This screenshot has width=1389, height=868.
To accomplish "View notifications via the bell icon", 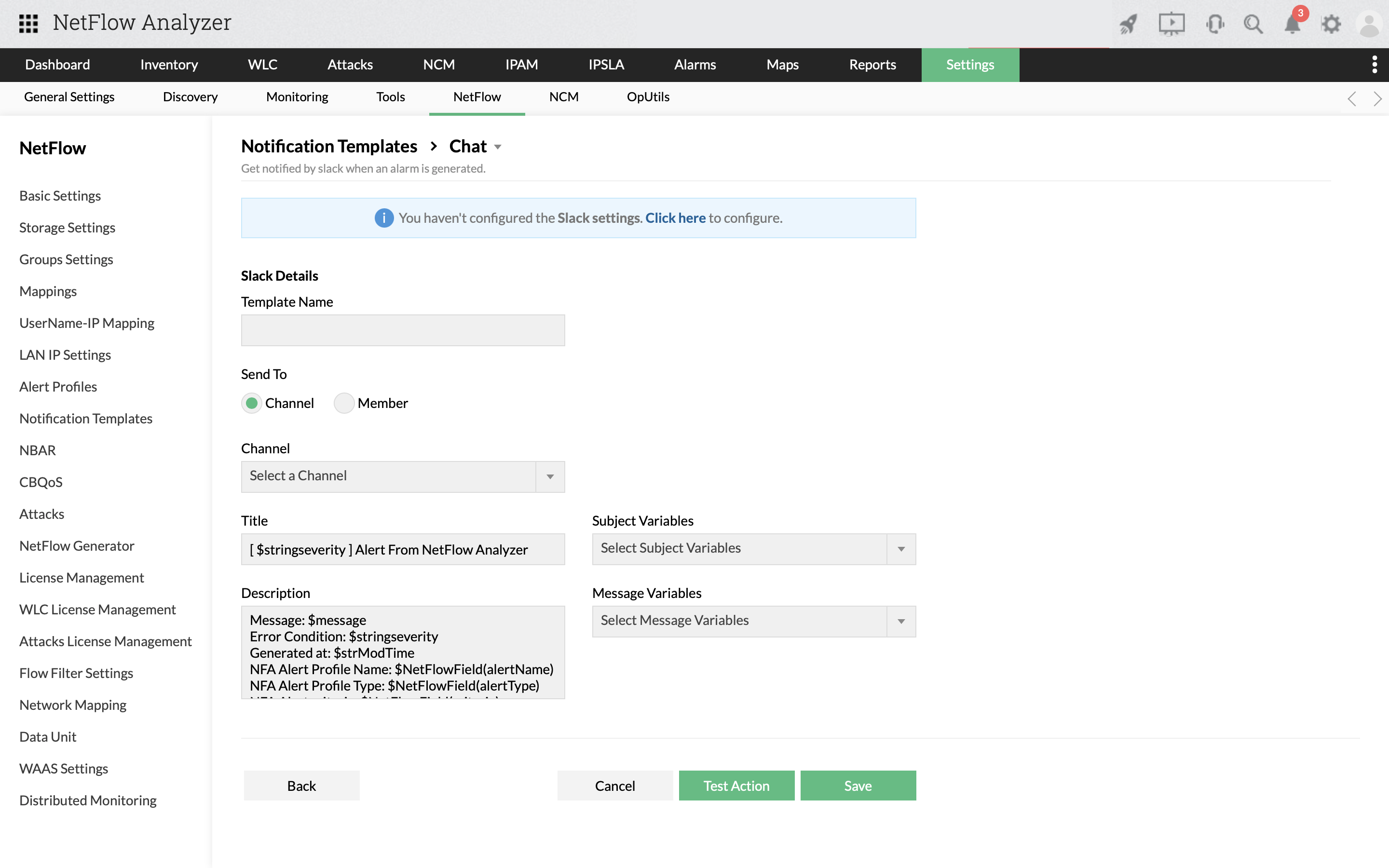I will click(1292, 24).
